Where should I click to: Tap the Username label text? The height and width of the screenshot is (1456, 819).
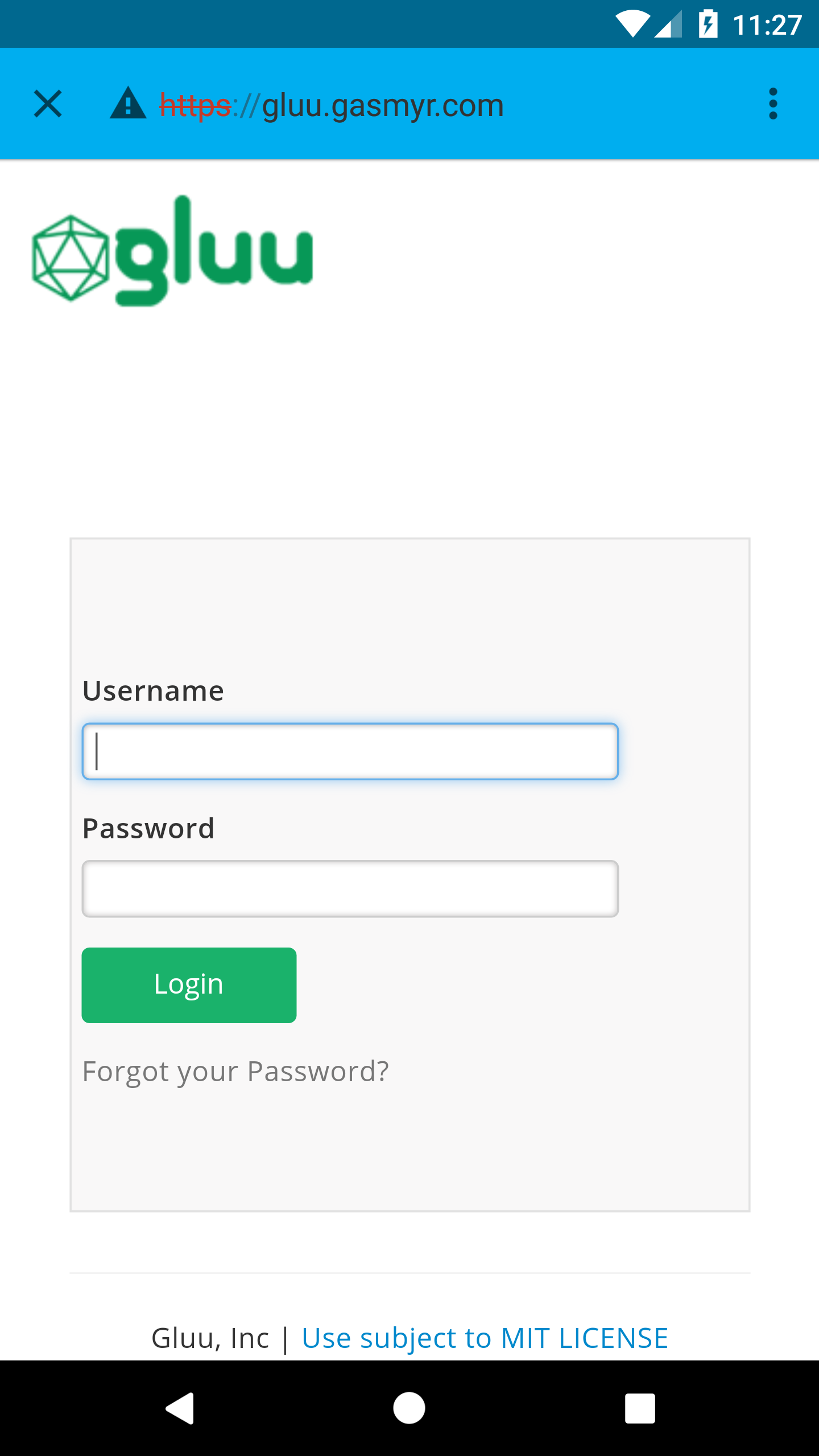tap(154, 691)
